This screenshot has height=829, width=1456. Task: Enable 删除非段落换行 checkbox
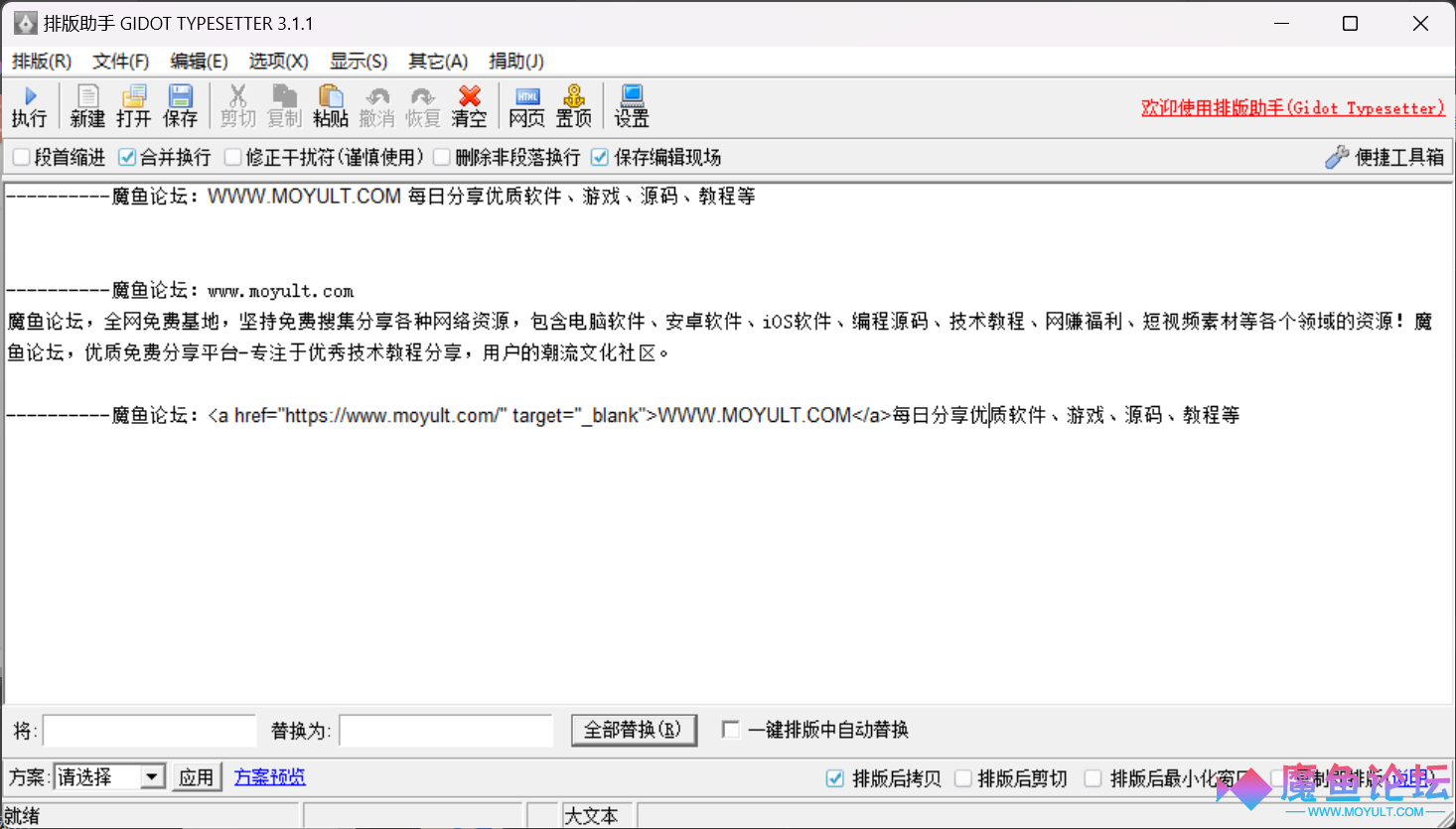(x=442, y=157)
